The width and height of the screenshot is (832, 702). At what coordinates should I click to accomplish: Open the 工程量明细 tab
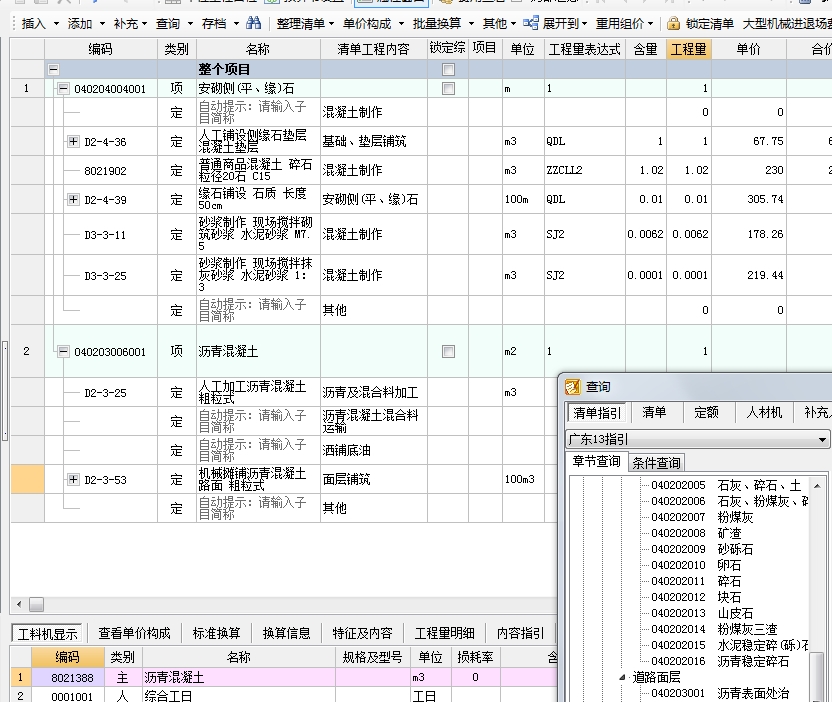coord(445,634)
